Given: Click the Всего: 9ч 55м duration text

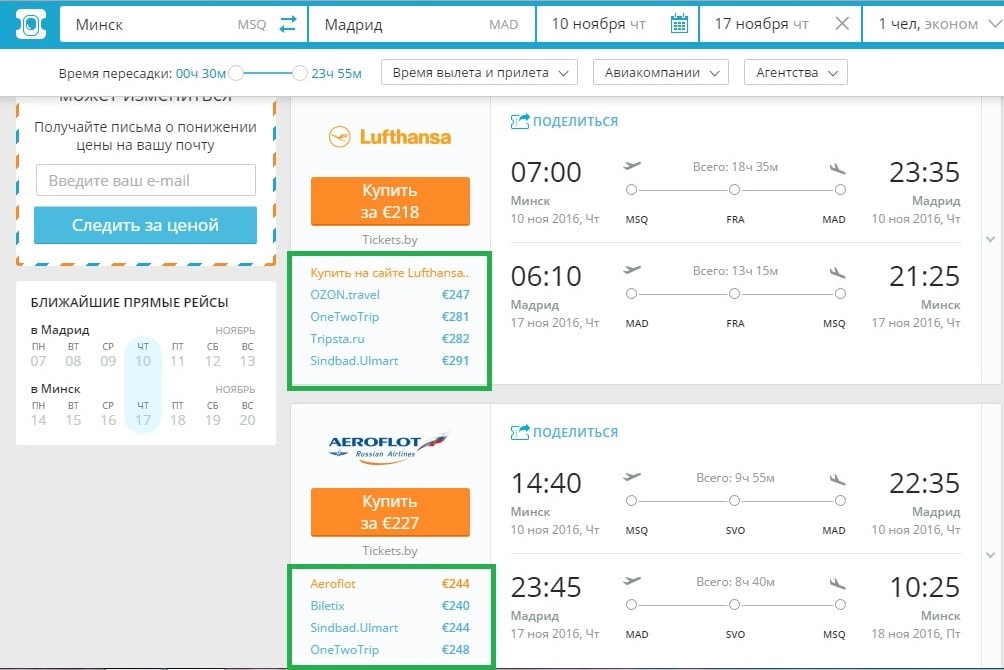Looking at the screenshot, I should tap(735, 478).
